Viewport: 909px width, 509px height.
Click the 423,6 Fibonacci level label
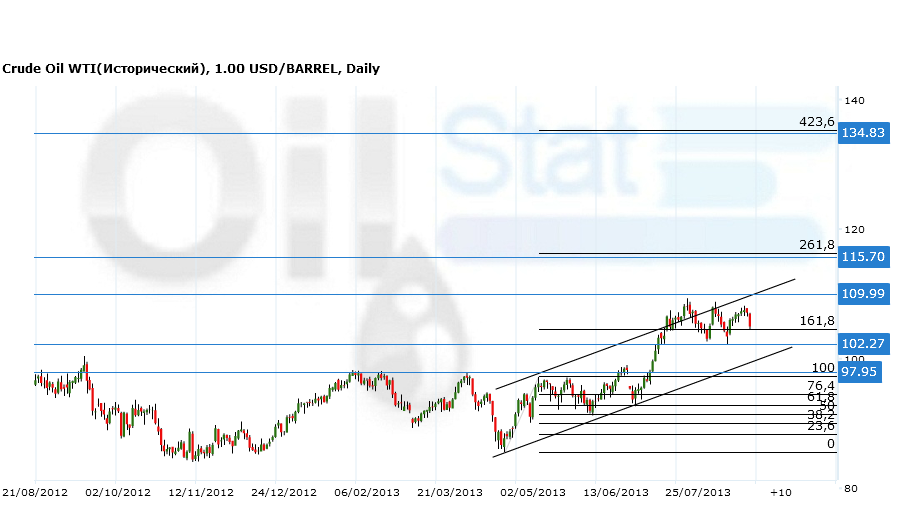(x=817, y=122)
